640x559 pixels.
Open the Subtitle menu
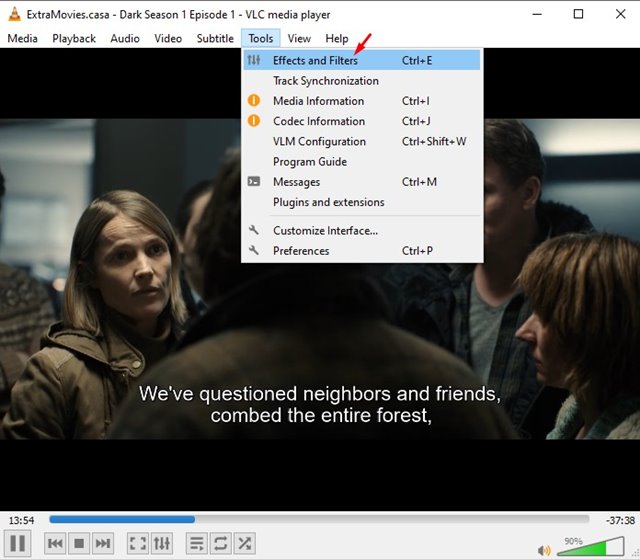point(215,38)
